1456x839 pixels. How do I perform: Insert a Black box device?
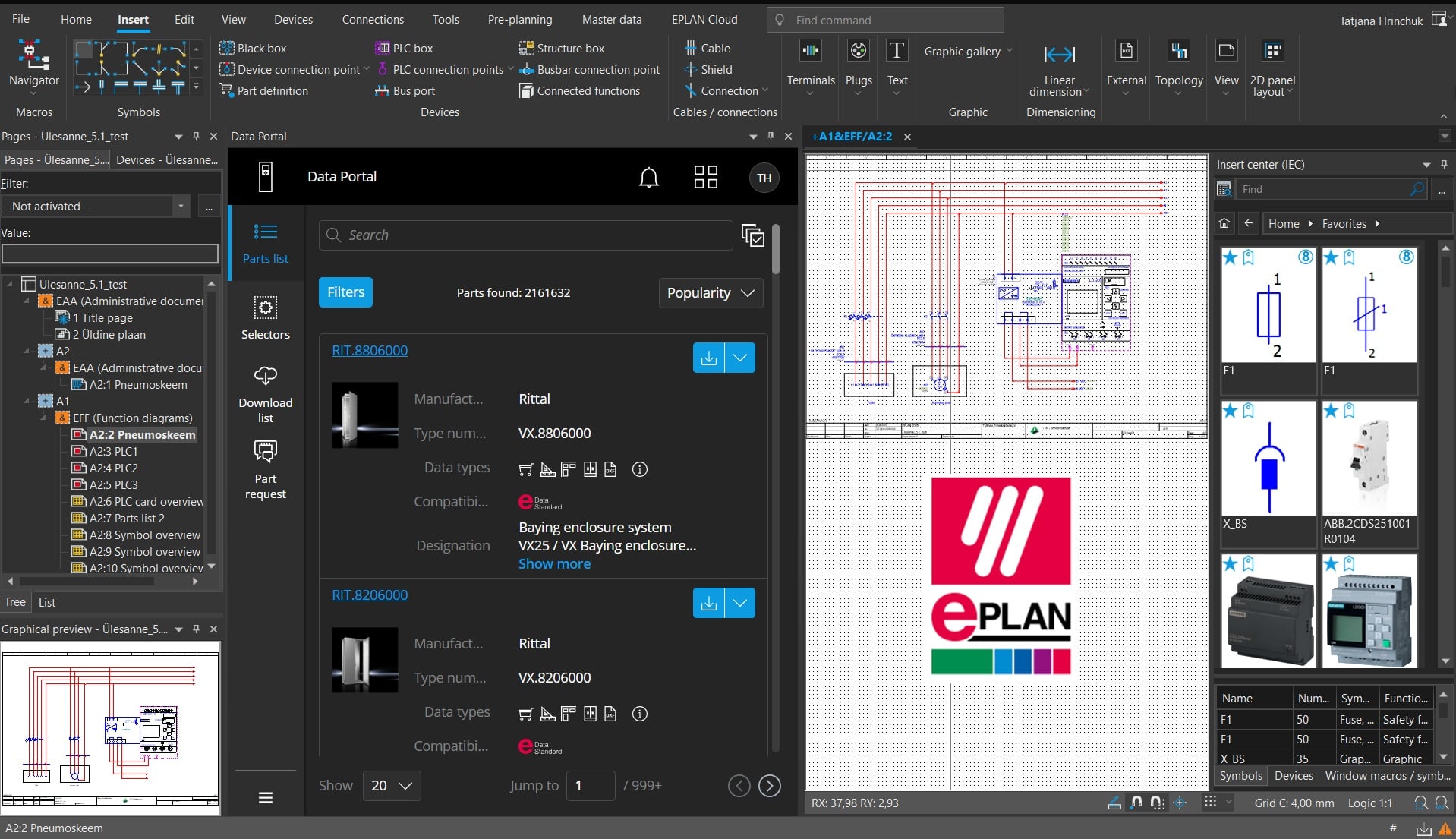253,48
